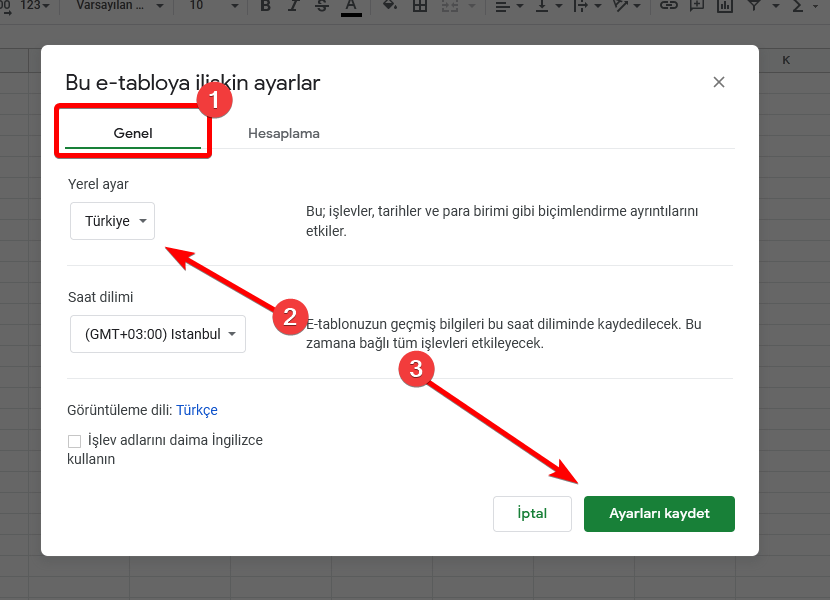
Task: Open the Hesaplama tab
Action: click(x=284, y=133)
